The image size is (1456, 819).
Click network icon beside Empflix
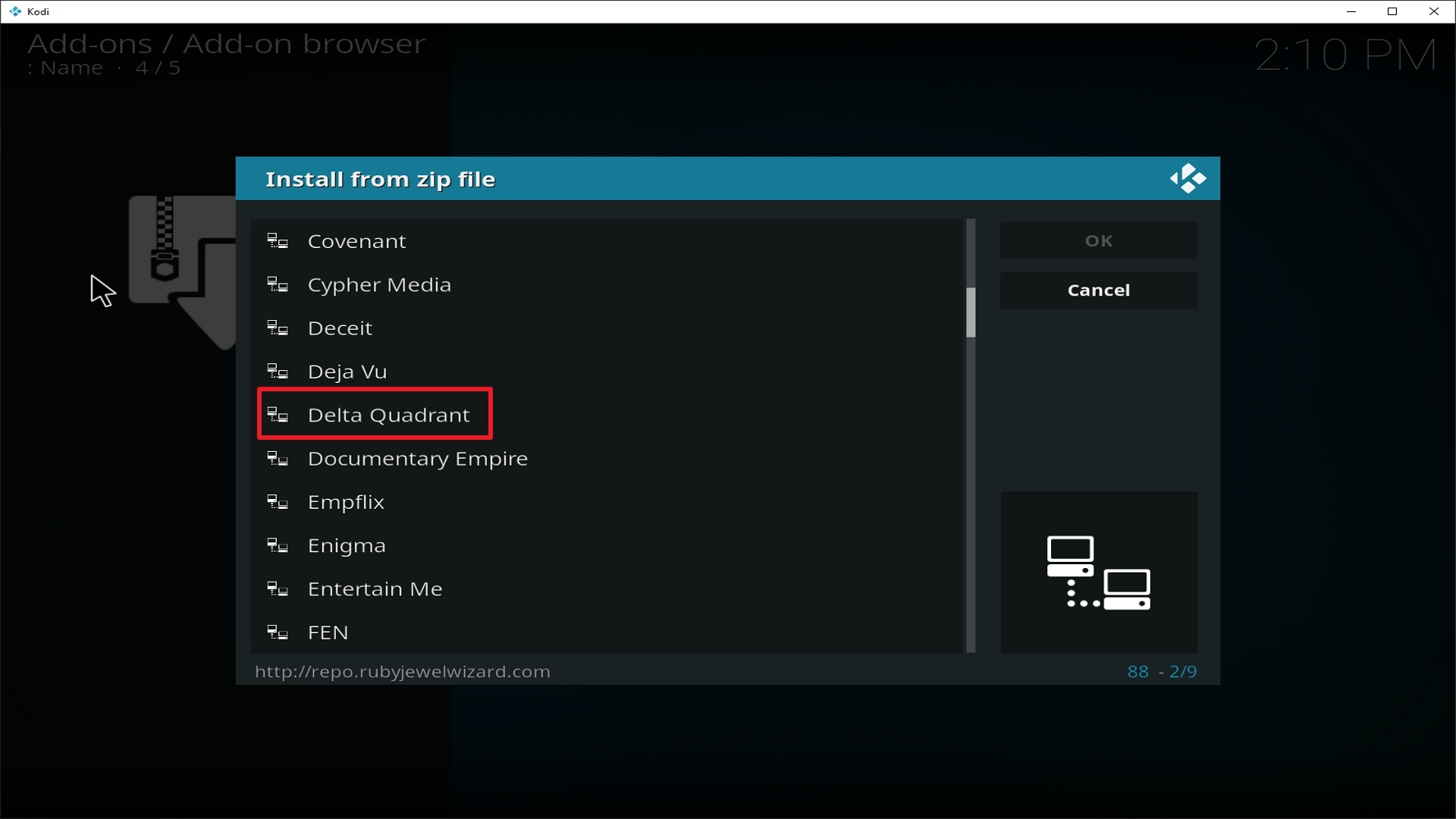point(278,502)
